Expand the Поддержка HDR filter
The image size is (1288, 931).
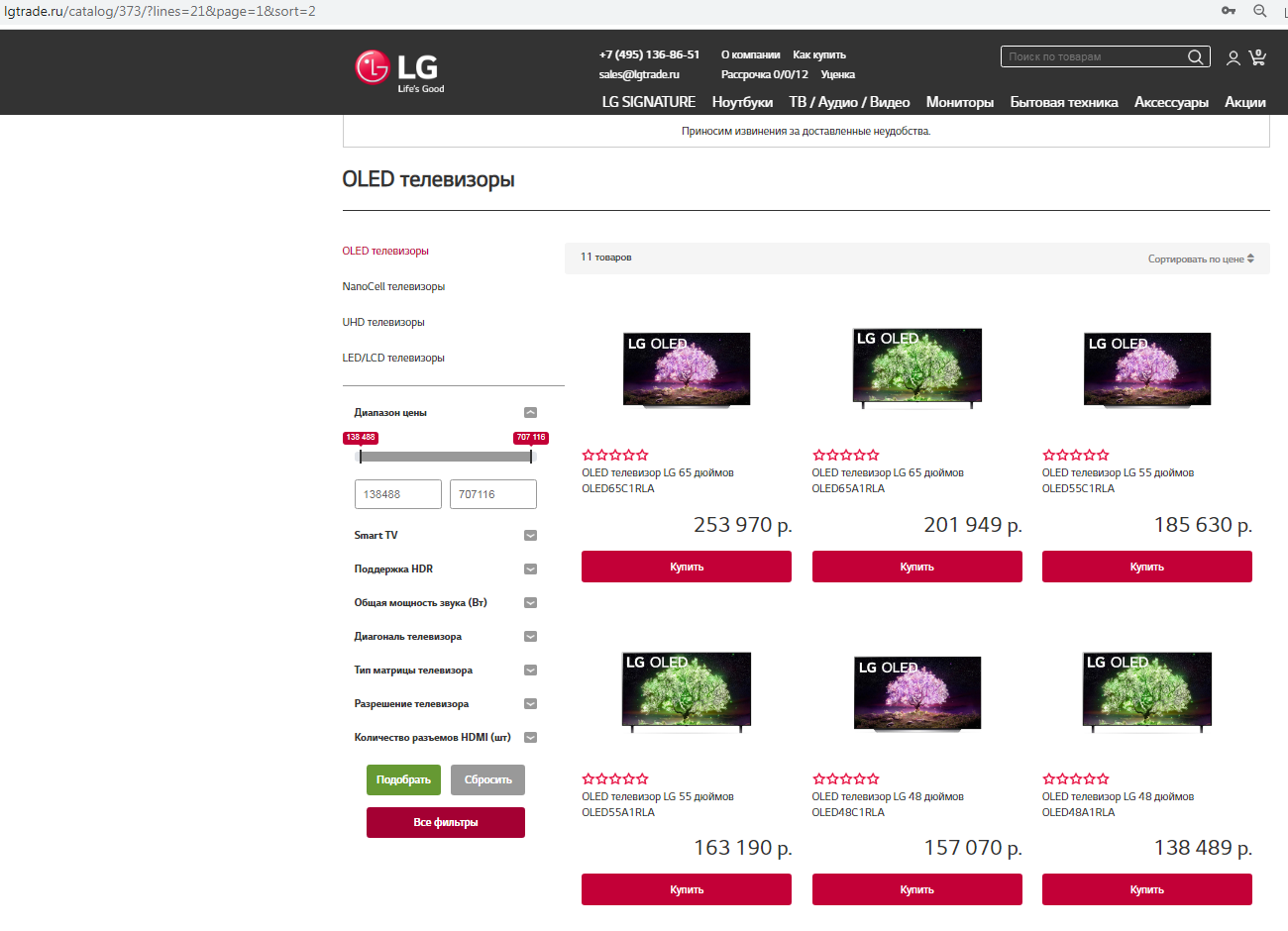[530, 569]
